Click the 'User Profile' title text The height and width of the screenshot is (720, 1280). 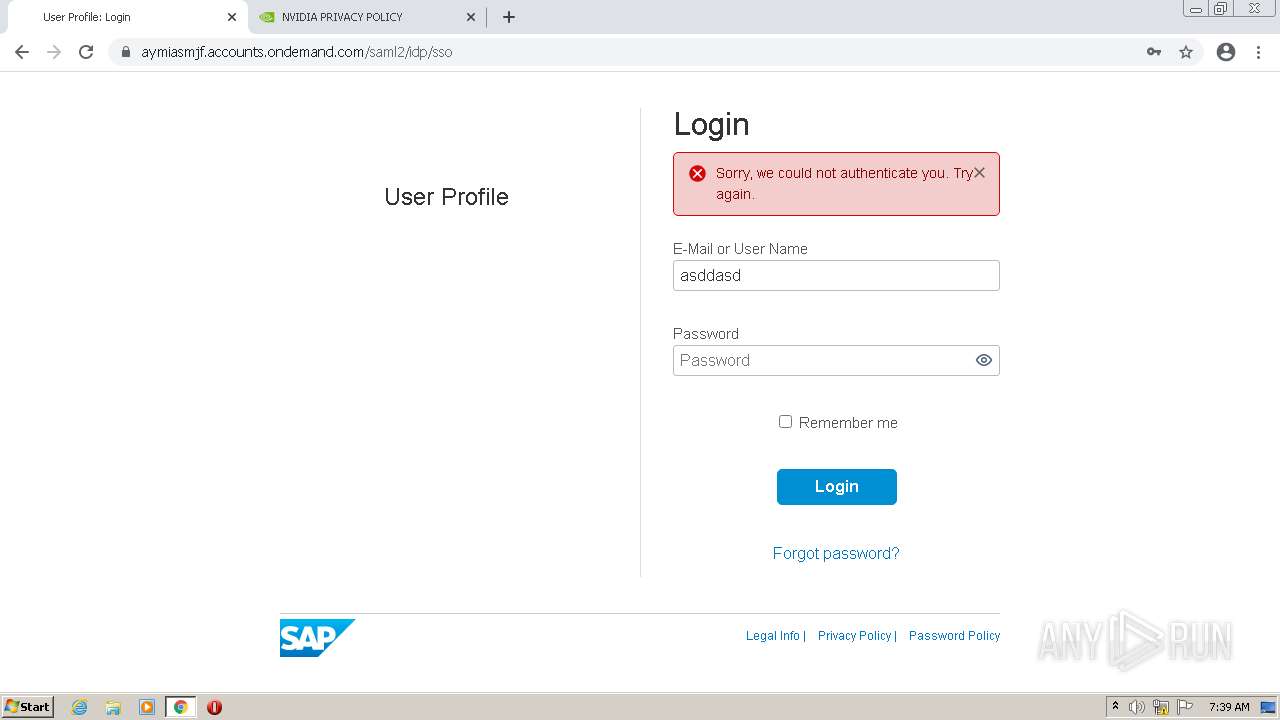tap(446, 197)
